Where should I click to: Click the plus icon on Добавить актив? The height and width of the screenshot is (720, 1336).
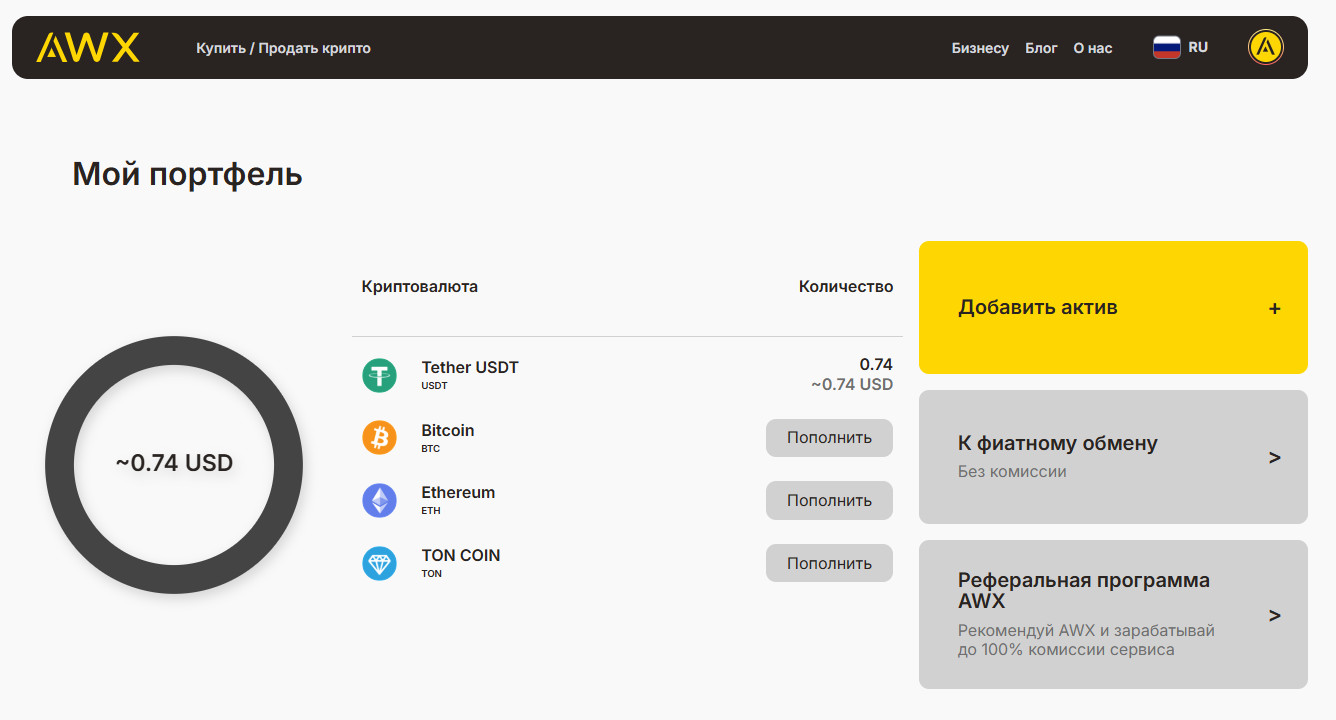1274,309
